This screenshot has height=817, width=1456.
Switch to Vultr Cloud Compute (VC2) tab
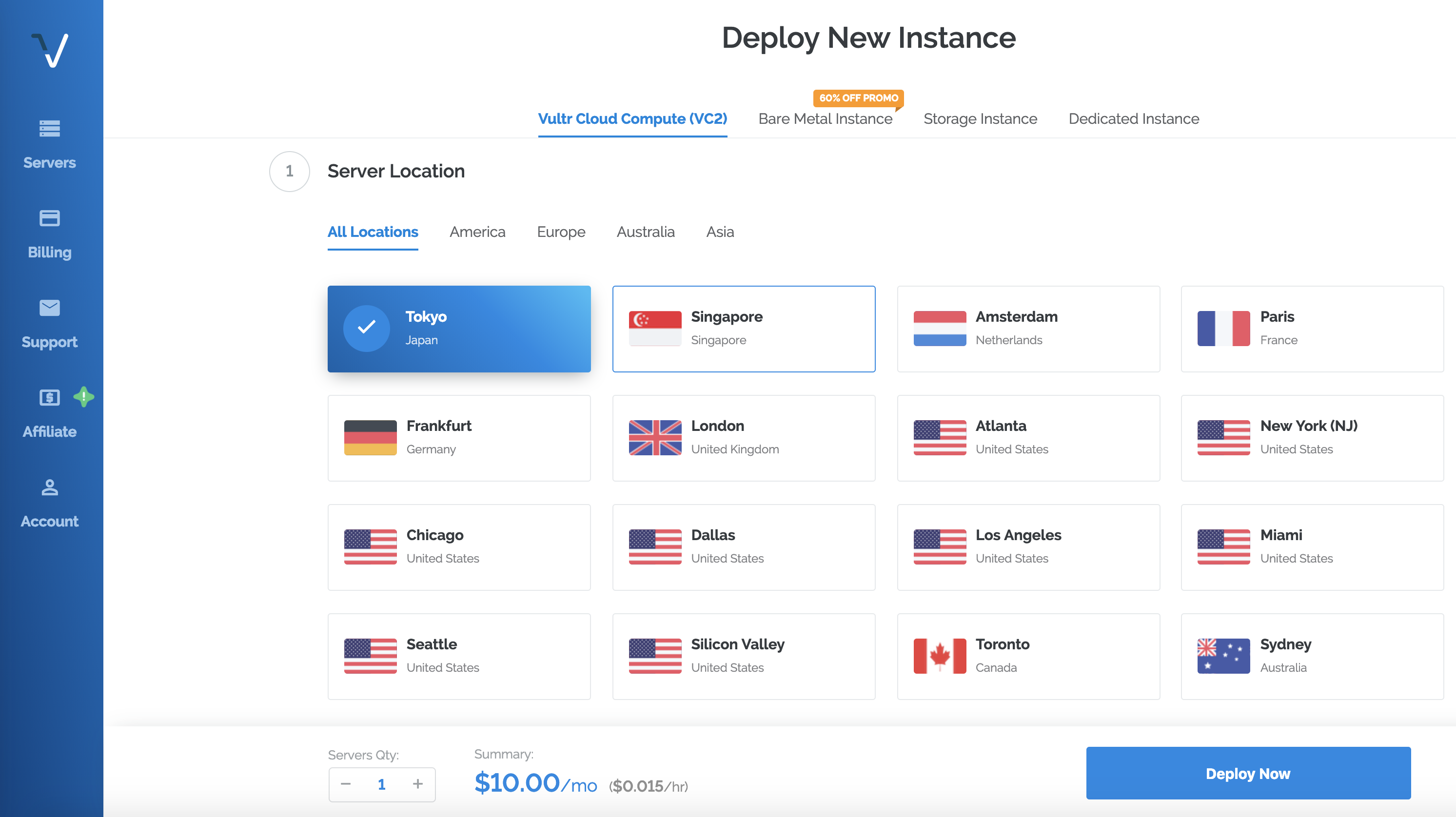pyautogui.click(x=632, y=118)
